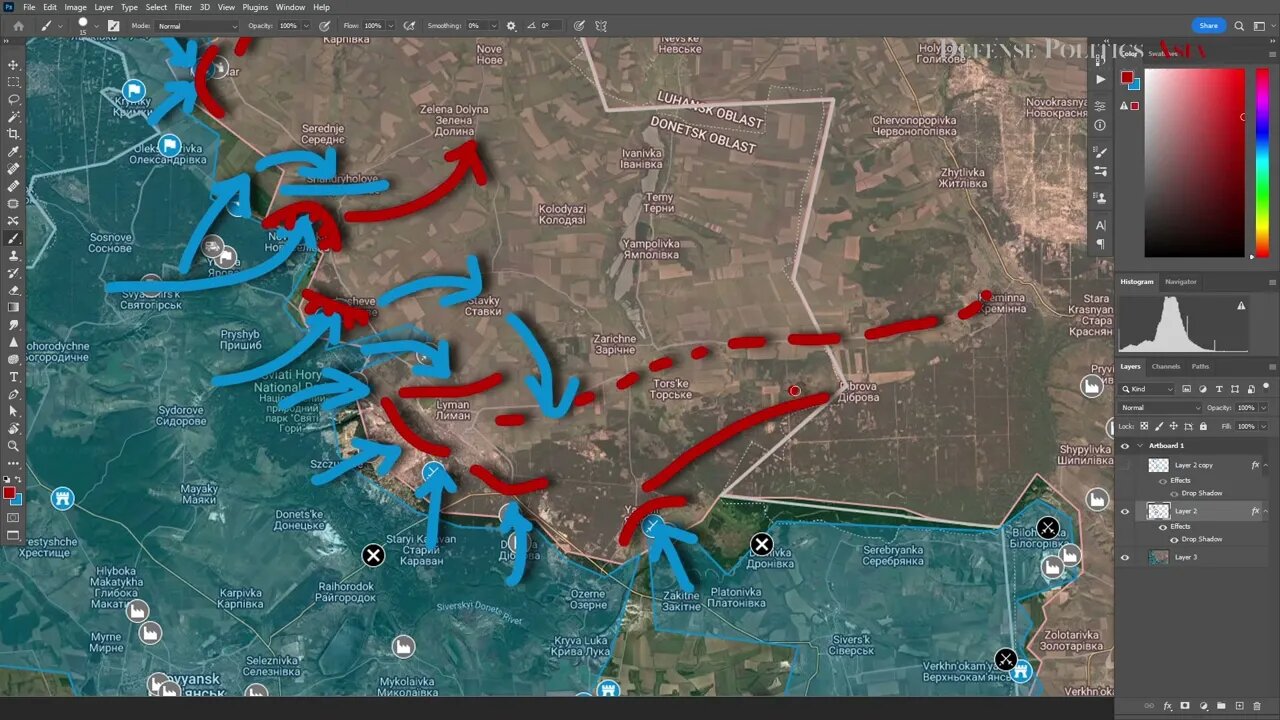
Task: Switch to the Paths tab
Action: (1200, 366)
